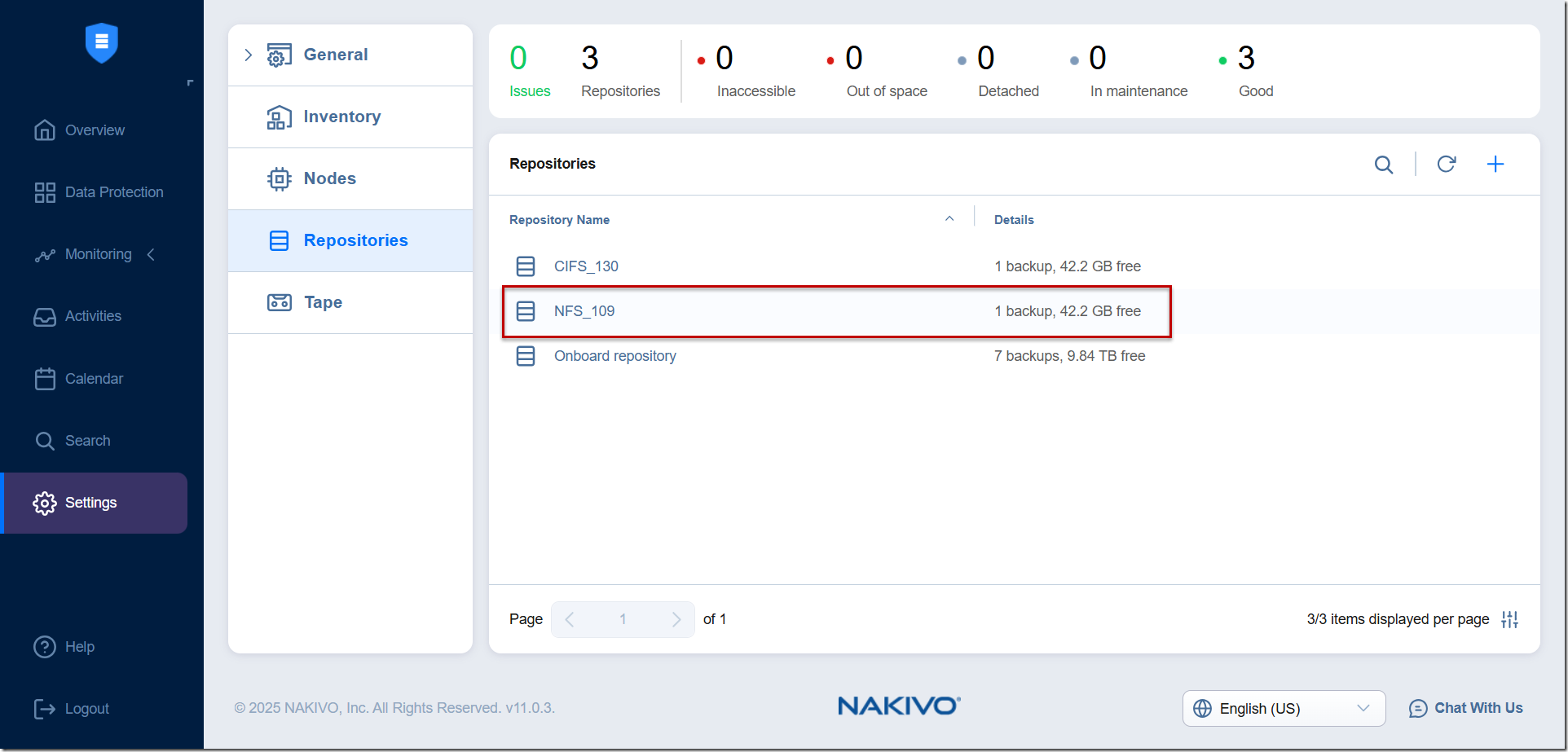The height and width of the screenshot is (752, 1568).
Task: Open the Overview home icon
Action: pyautogui.click(x=45, y=130)
